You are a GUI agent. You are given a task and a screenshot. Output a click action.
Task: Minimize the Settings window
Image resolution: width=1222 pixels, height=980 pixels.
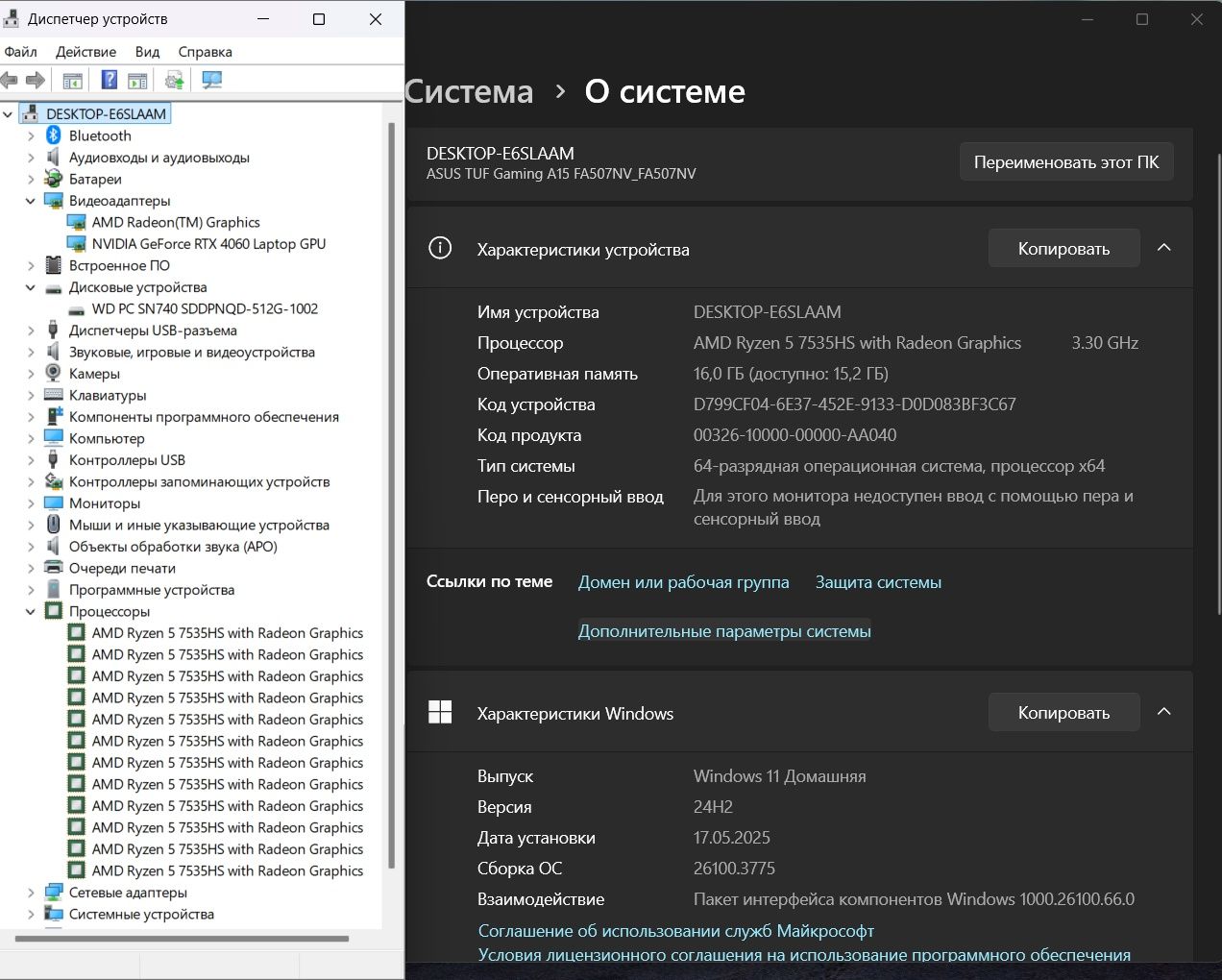click(x=1088, y=19)
